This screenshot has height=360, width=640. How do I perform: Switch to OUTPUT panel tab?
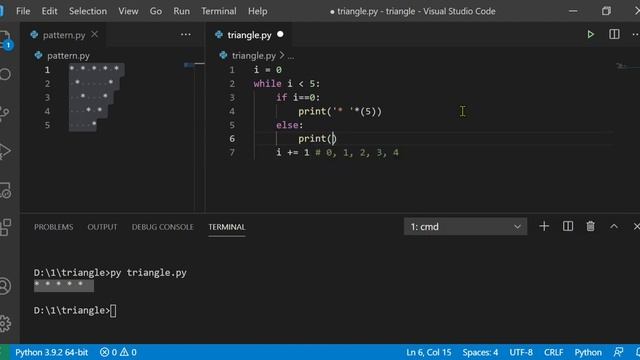[102, 227]
